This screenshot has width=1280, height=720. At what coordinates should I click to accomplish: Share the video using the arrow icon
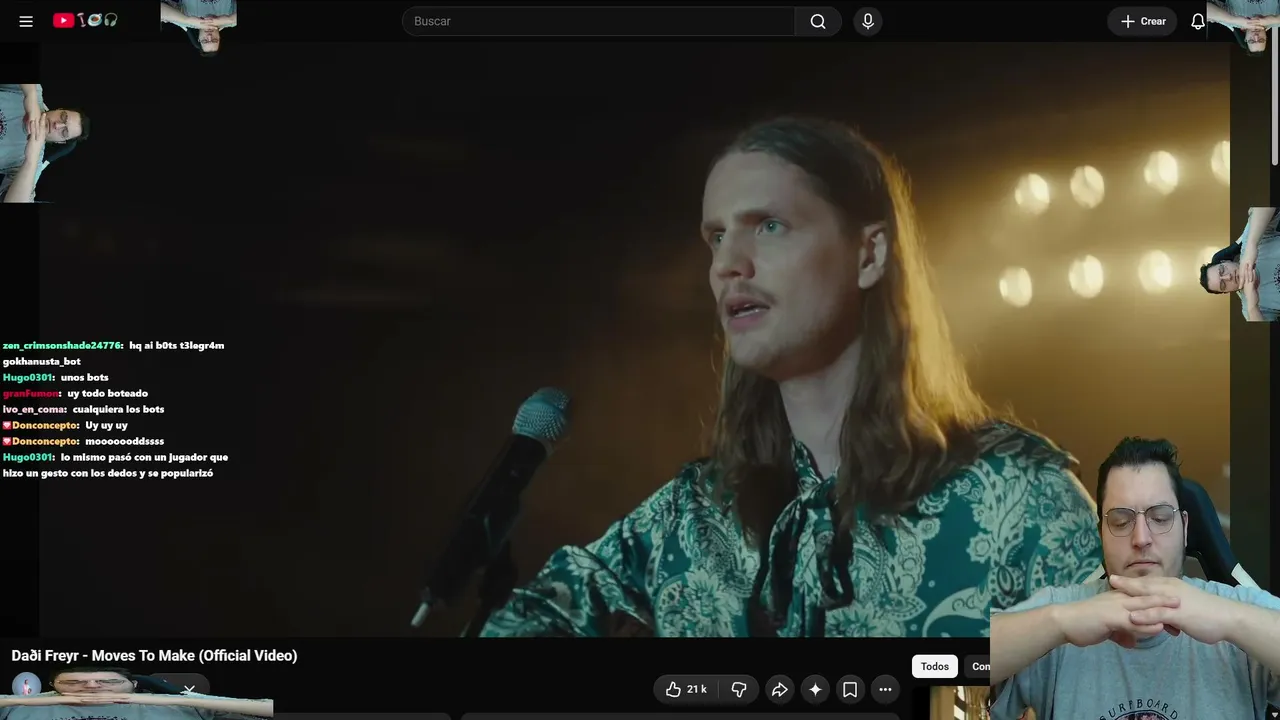coord(779,689)
